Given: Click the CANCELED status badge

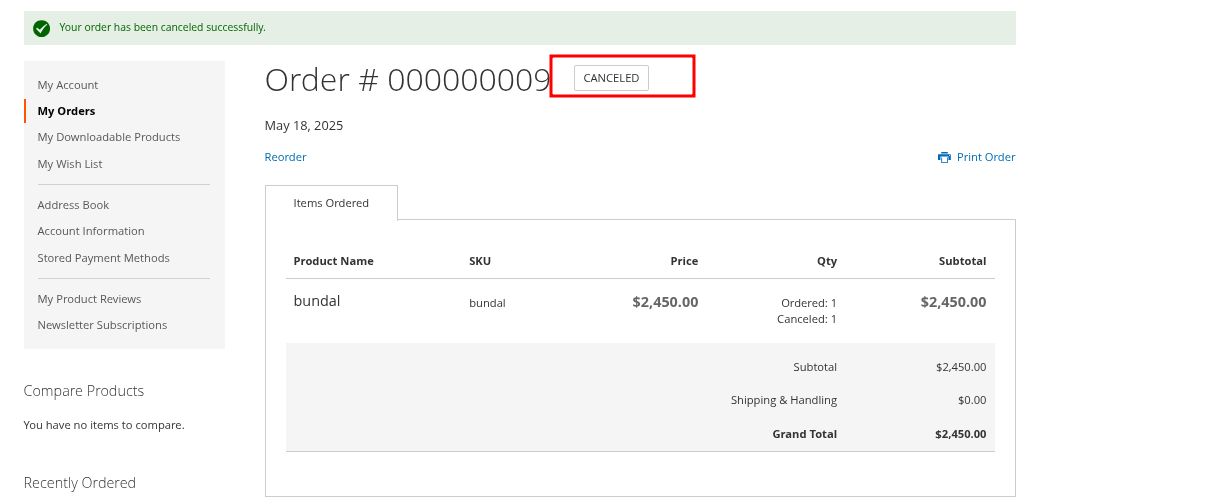Looking at the screenshot, I should point(611,78).
